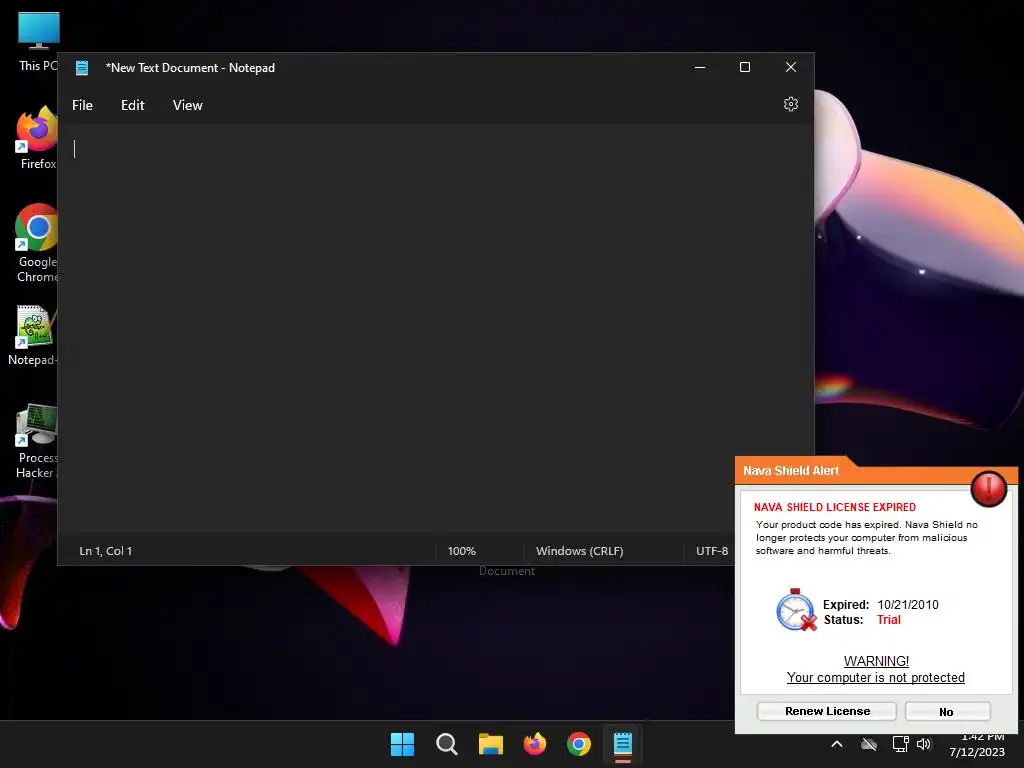Close the Notepad window
Viewport: 1024px width, 768px height.
791,67
